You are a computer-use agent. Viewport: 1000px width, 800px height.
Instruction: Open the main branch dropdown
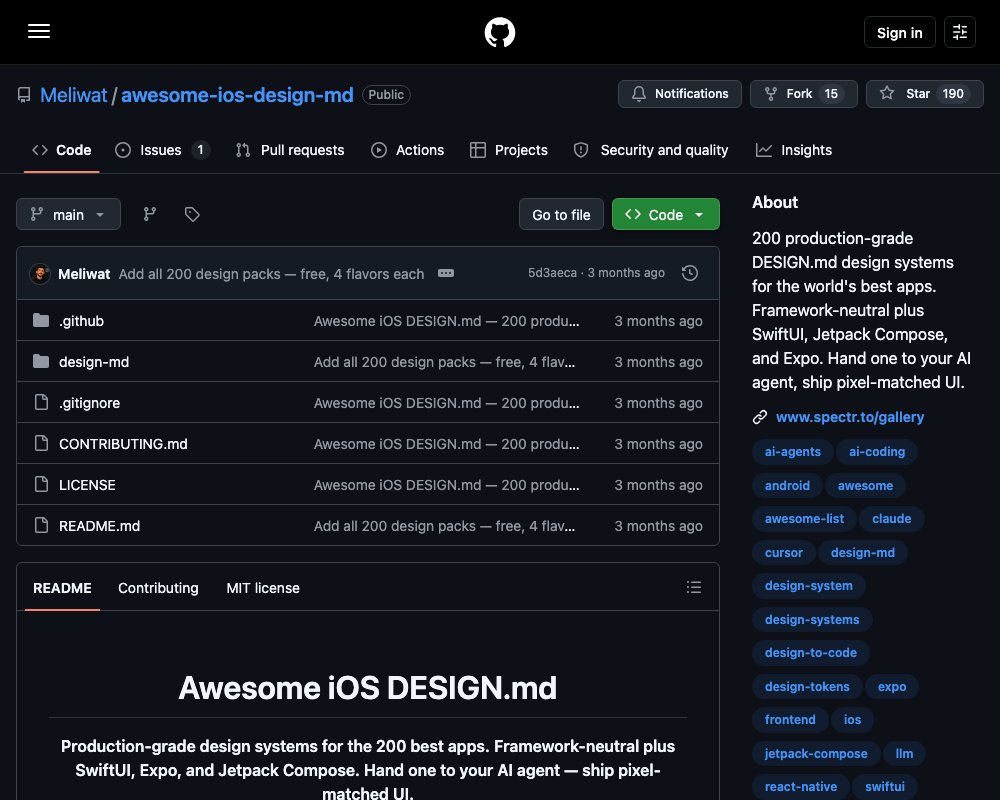tap(68, 214)
